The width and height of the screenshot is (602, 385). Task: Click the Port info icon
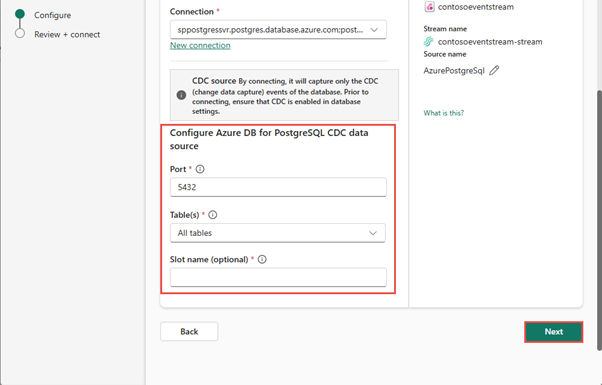[200, 169]
